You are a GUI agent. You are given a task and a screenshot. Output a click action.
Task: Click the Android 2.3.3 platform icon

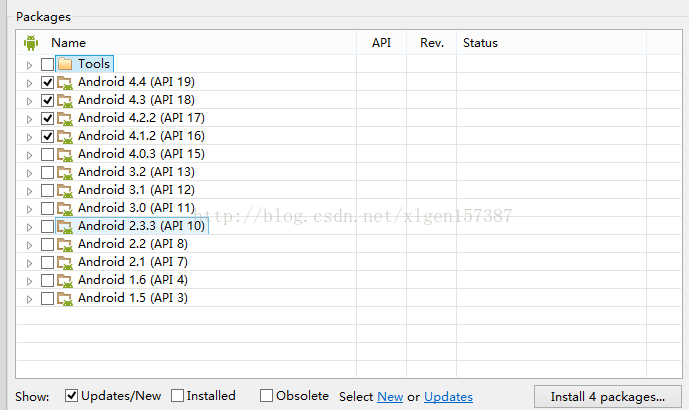click(65, 227)
